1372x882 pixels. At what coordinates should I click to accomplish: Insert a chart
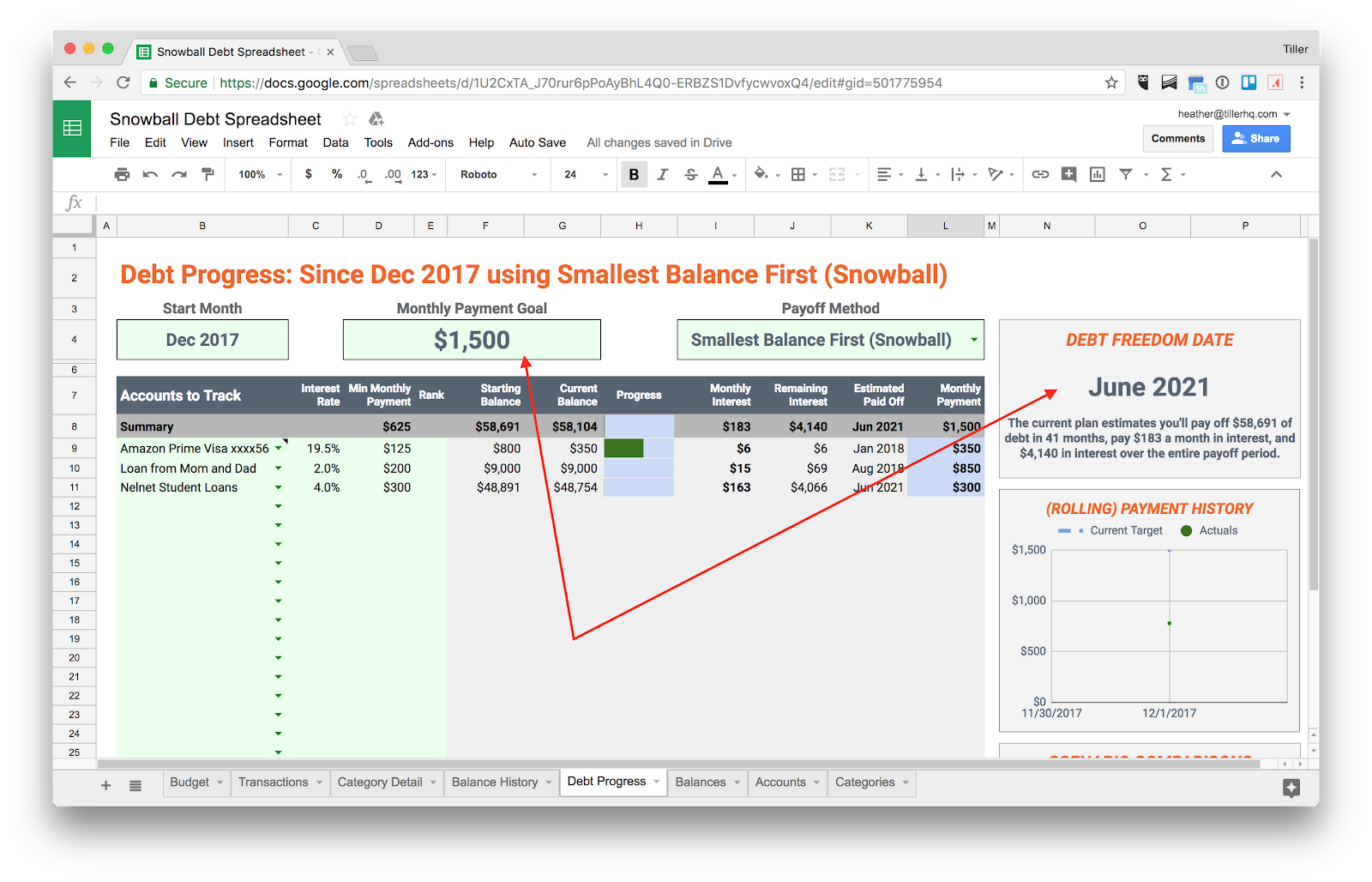coord(1097,174)
